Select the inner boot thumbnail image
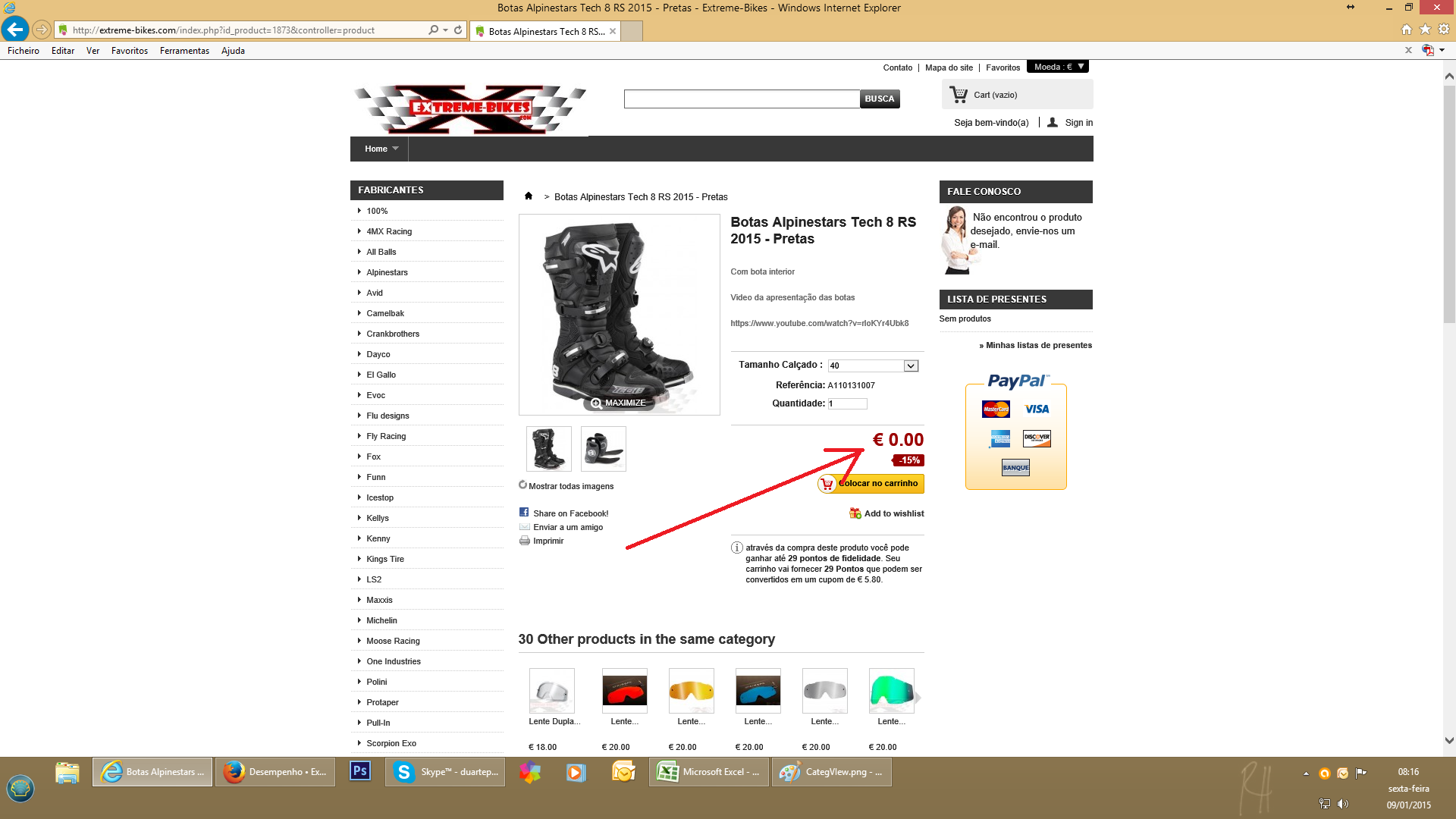 604,449
